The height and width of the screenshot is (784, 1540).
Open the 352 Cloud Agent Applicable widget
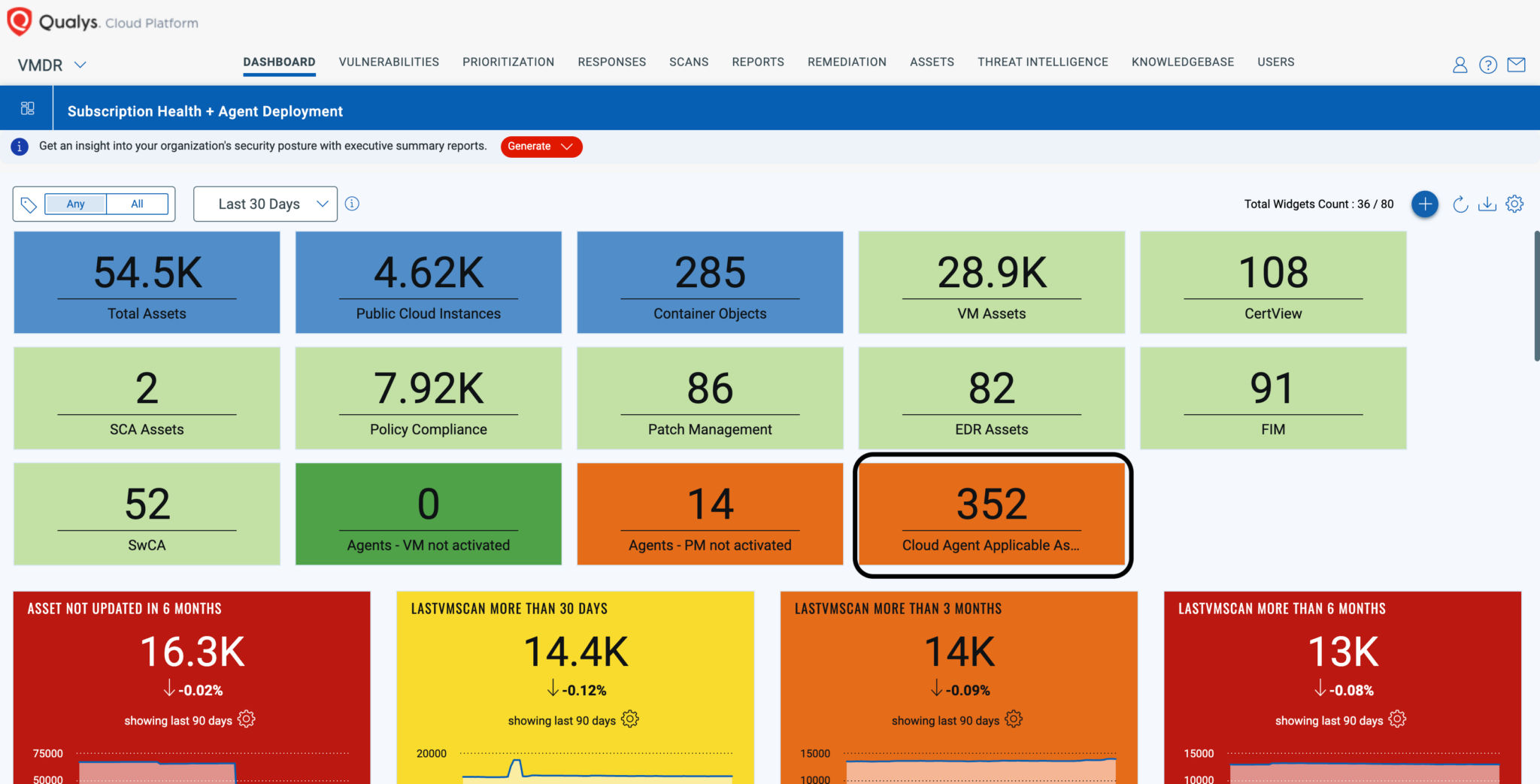[991, 514]
